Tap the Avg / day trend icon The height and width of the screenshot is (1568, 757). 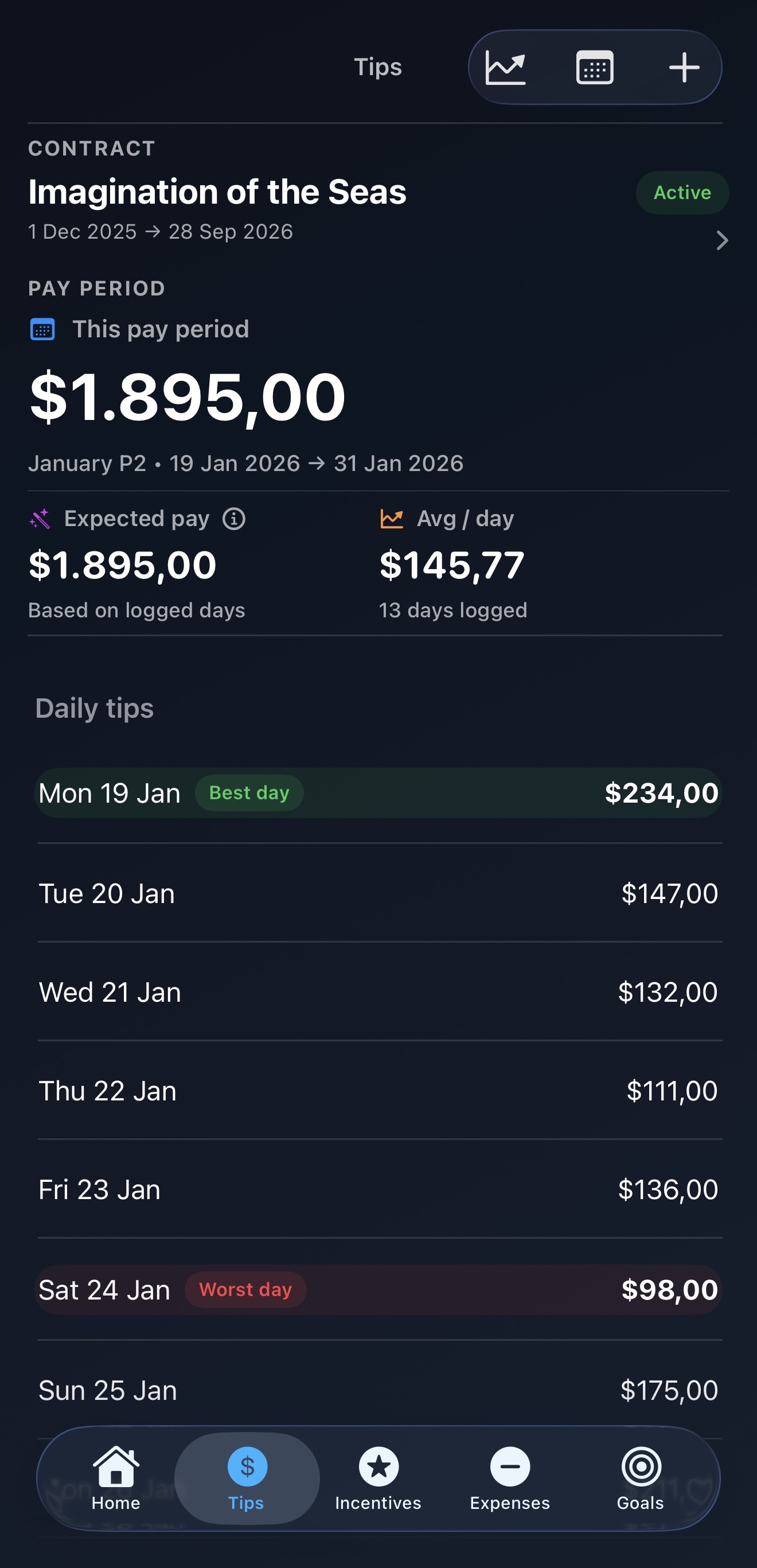392,519
